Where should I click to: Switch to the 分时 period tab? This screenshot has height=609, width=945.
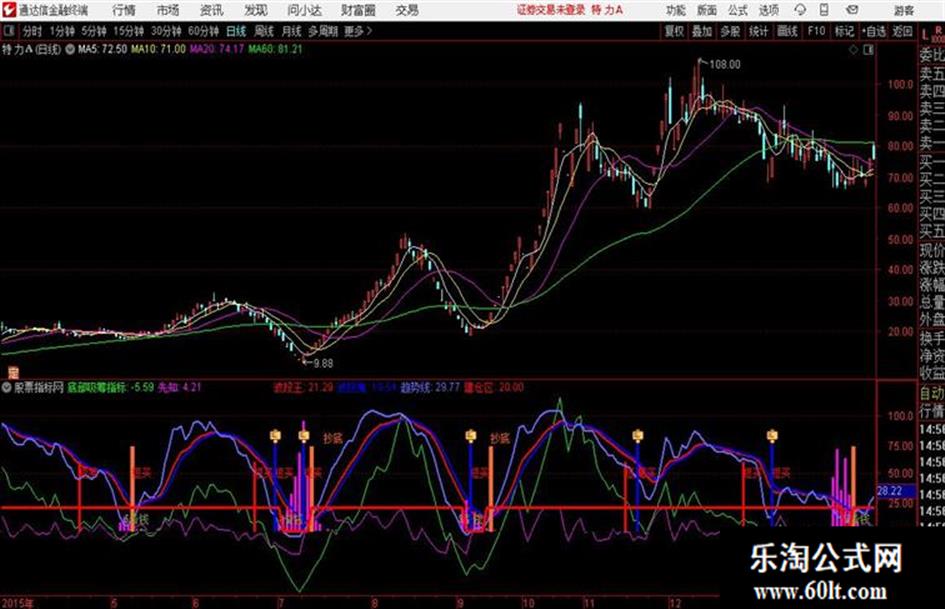click(32, 31)
